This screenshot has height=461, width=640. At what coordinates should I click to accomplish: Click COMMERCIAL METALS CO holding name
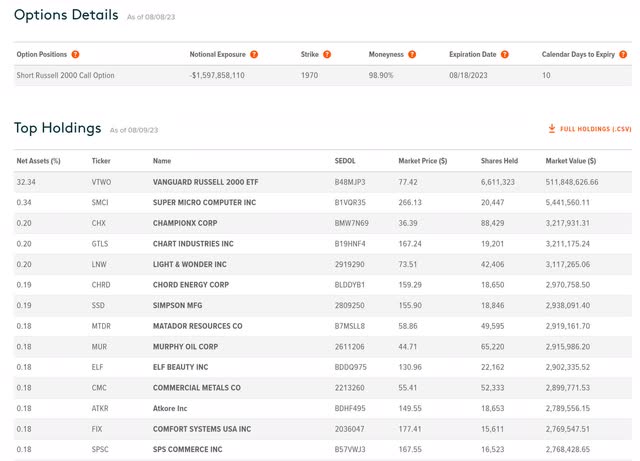pos(197,388)
